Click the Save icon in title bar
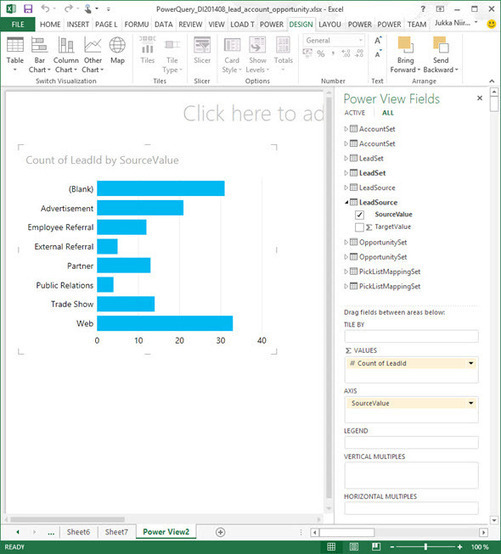Image resolution: width=501 pixels, height=554 pixels. point(28,9)
